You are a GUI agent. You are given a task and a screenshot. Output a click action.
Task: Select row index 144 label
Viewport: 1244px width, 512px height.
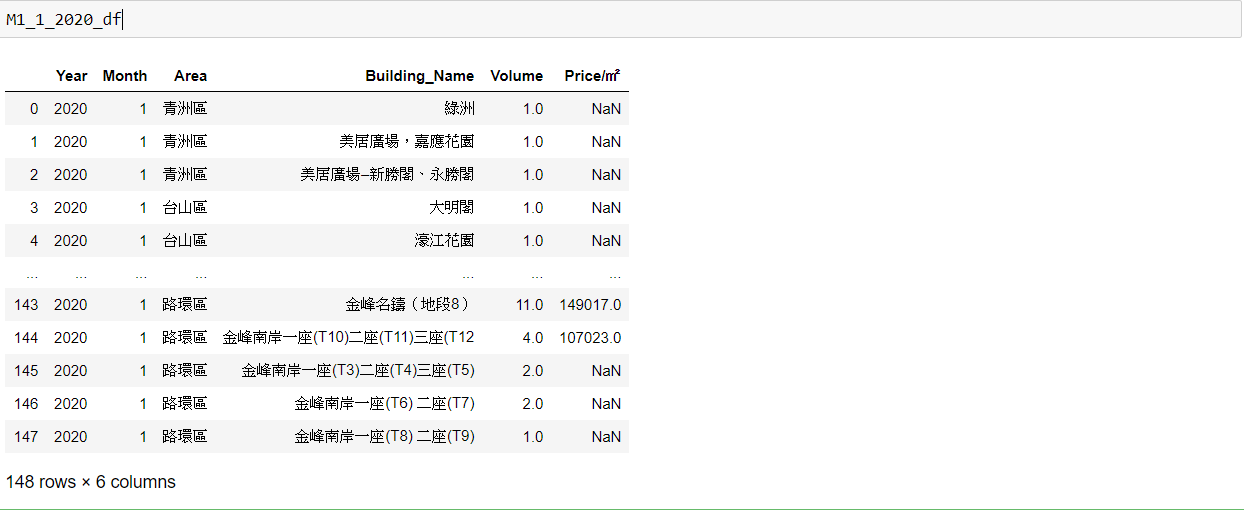point(27,338)
